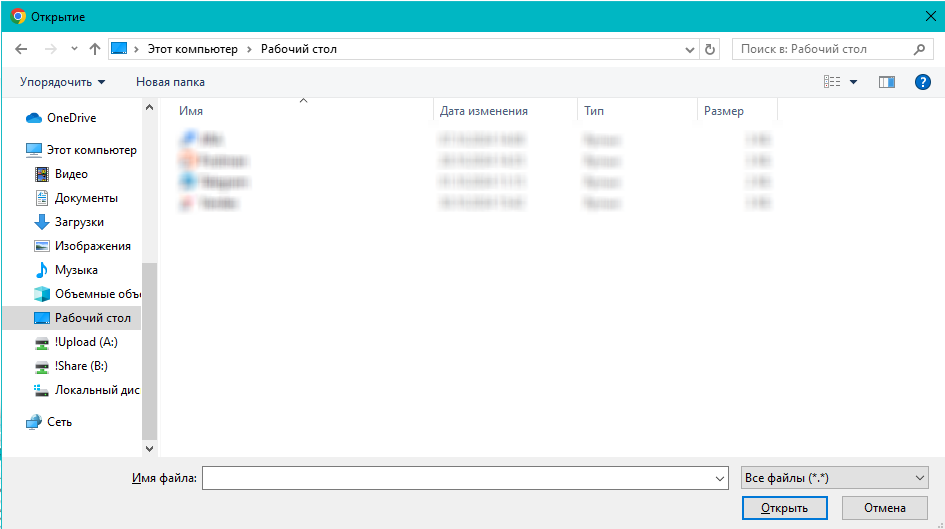Close the 'Открытие' dialog

[x=931, y=16]
